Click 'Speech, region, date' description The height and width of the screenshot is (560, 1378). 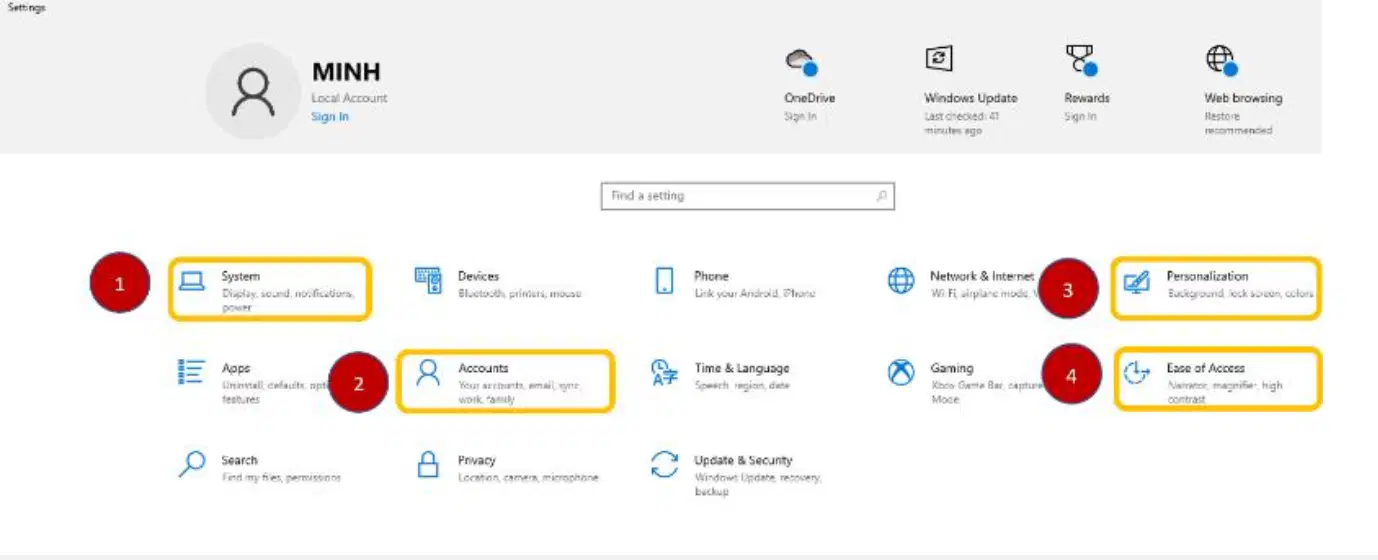(742, 386)
